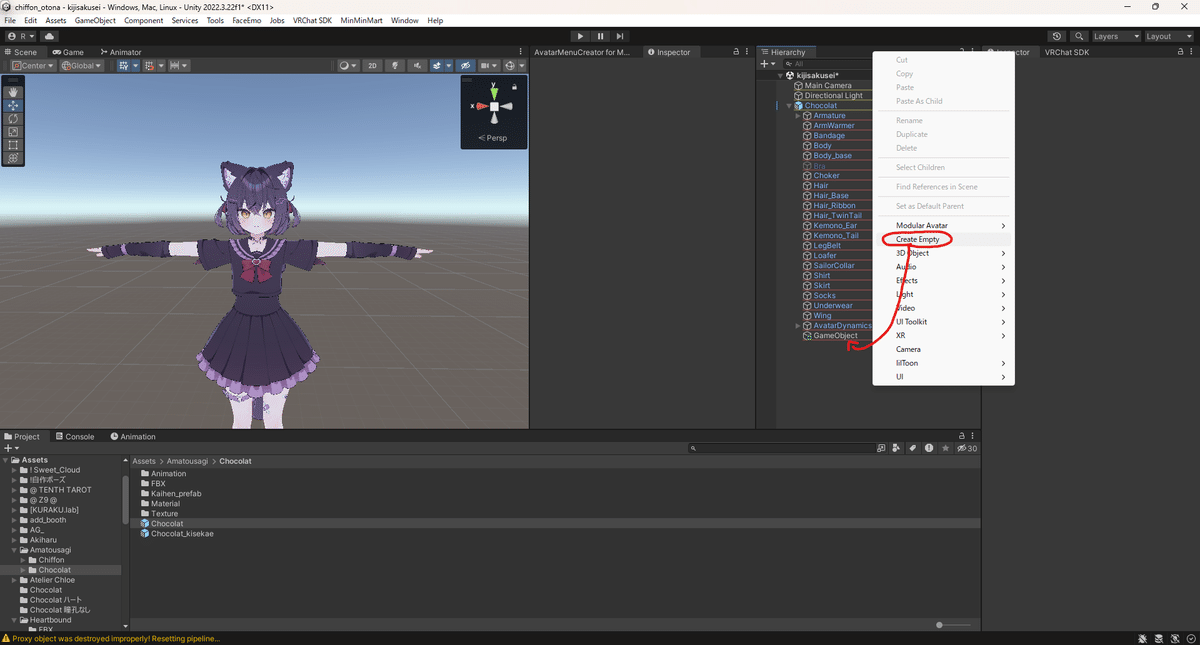Toggle the 2D view mode

click(371, 65)
